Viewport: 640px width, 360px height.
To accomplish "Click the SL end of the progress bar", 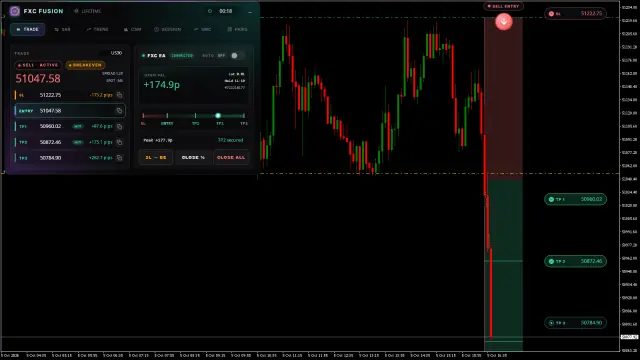I will coord(143,116).
